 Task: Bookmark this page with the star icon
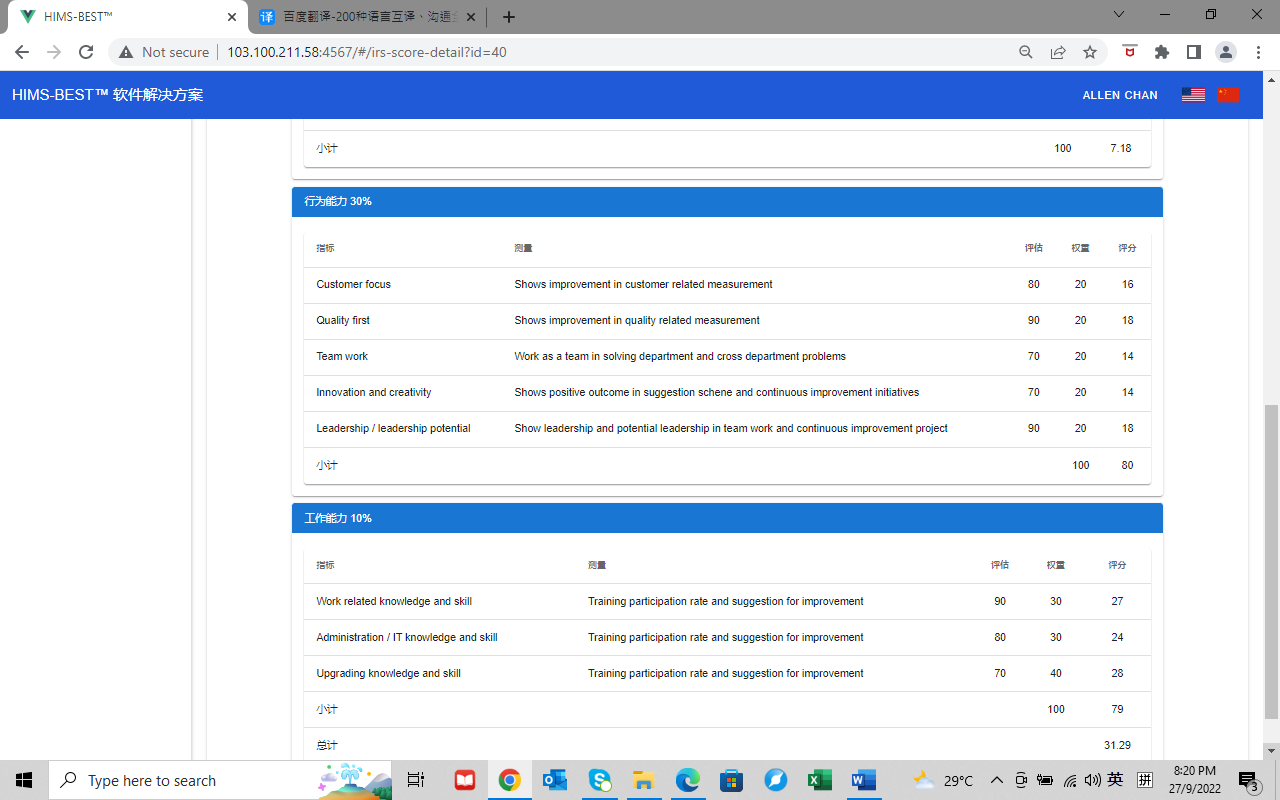coord(1090,52)
